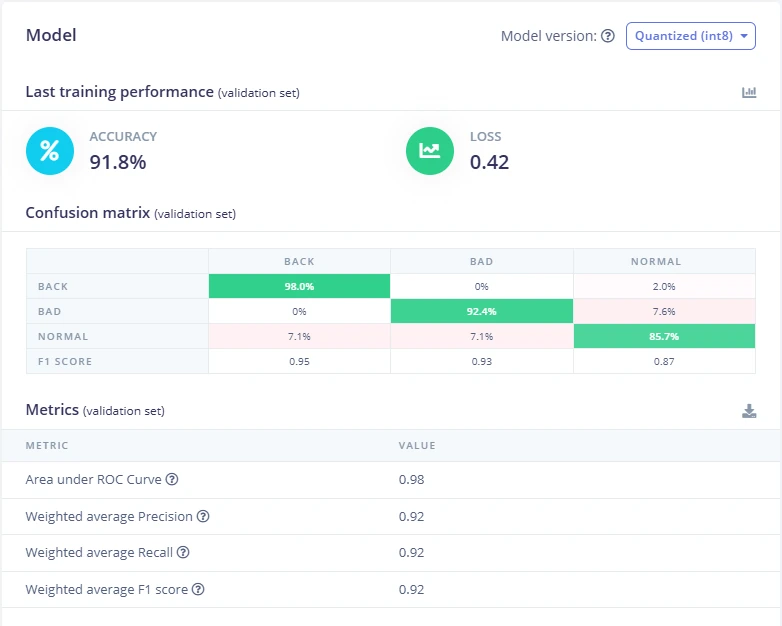This screenshot has width=782, height=626.
Task: Click the Weighted average Recall value 0.92
Action: click(411, 552)
